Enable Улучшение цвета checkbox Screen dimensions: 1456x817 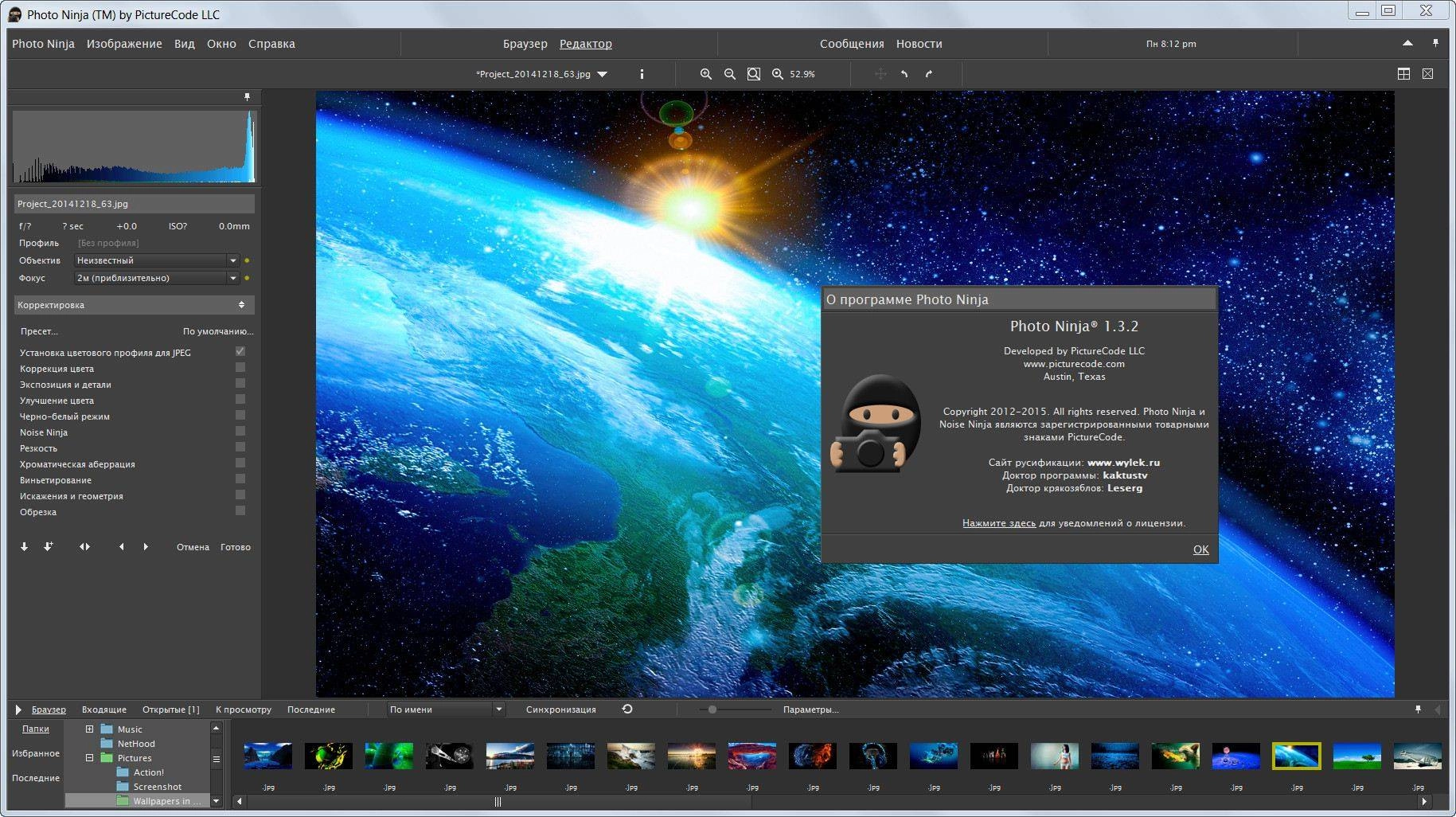pos(240,400)
